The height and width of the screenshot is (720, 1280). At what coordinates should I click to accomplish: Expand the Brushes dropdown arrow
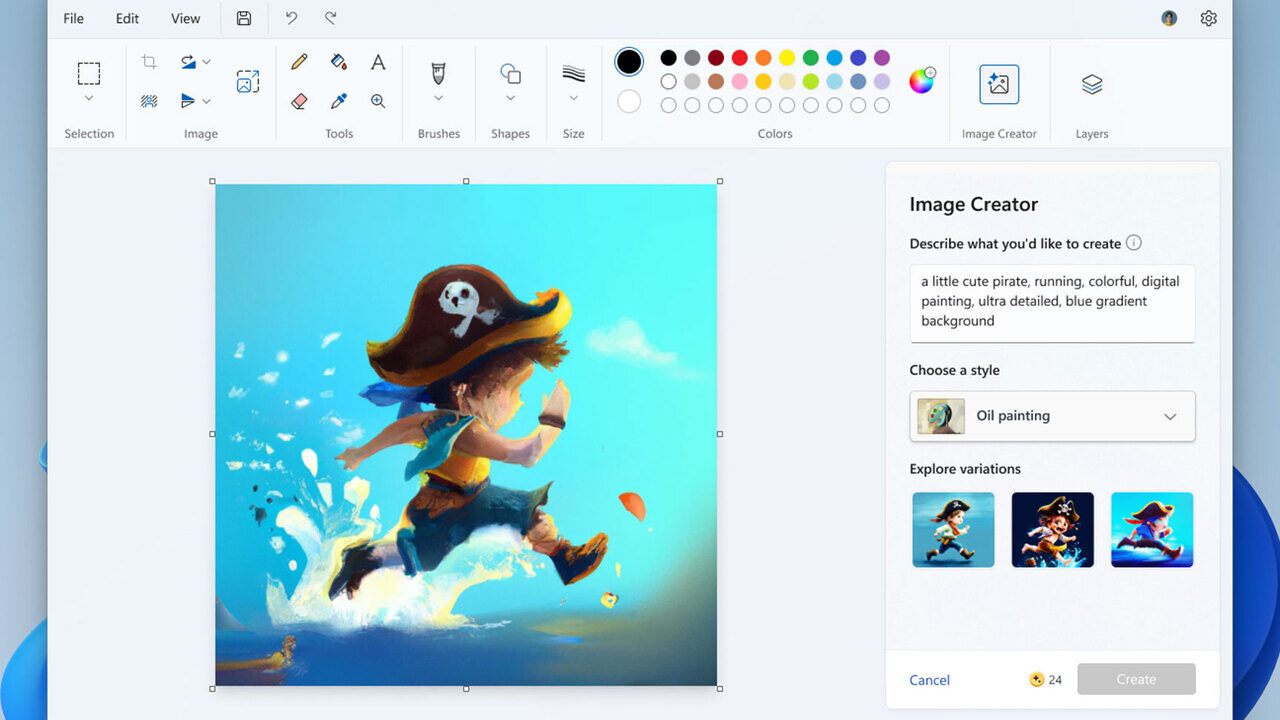438,98
